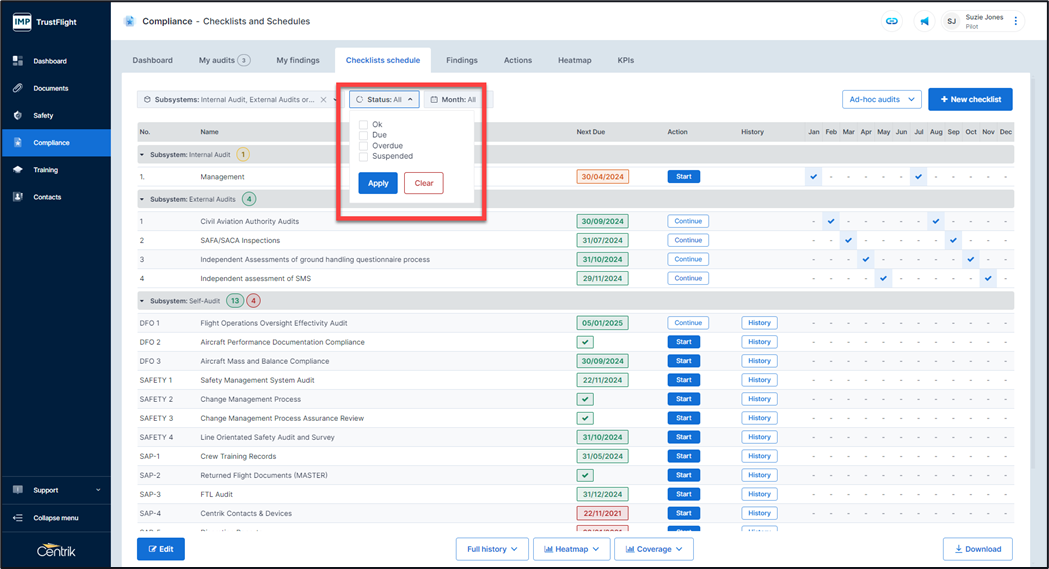The image size is (1049, 569).
Task: Tick the Suspended status checkbox
Action: [364, 156]
